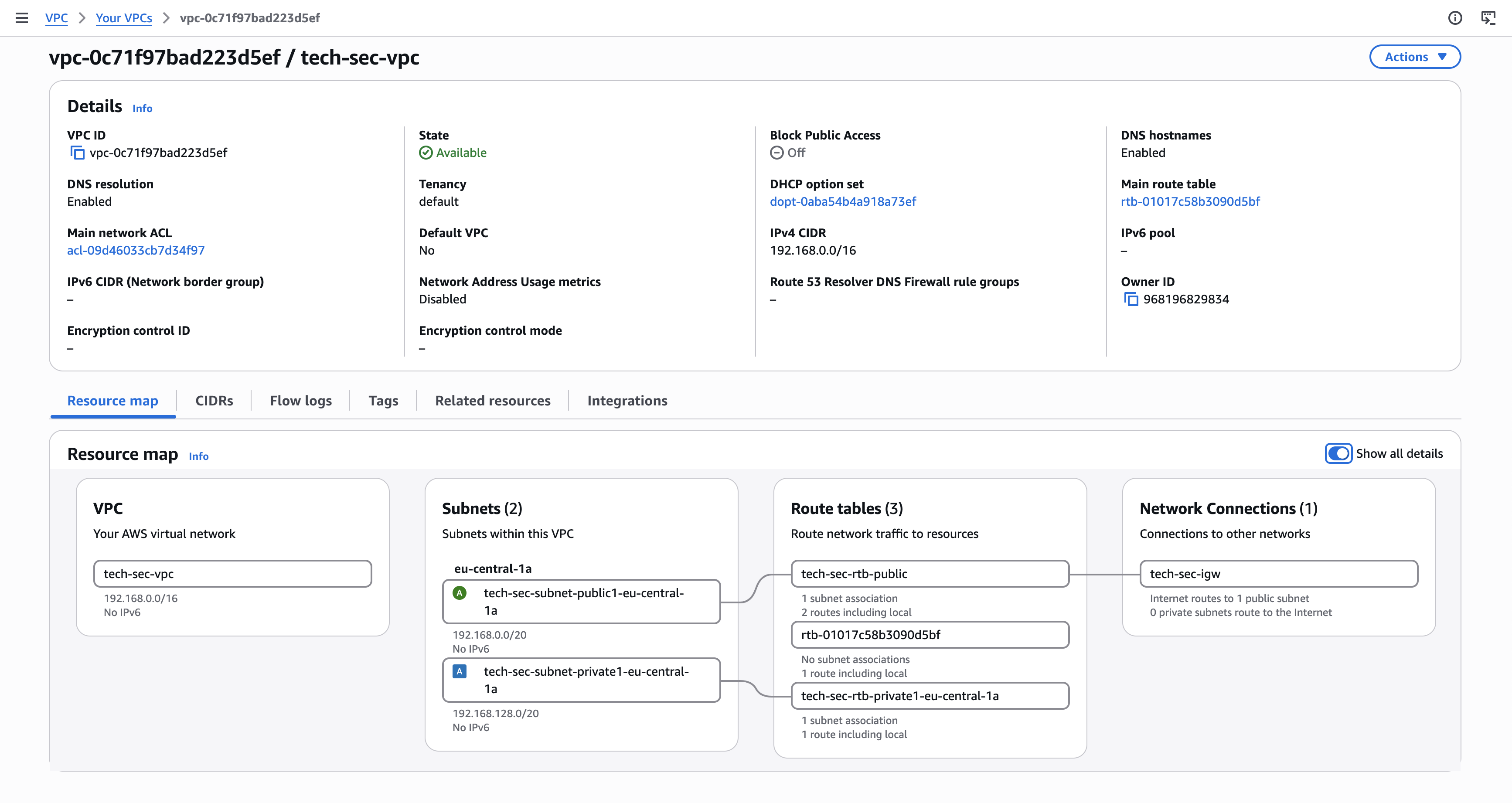
Task: Click the blue A badge on private subnet
Action: click(460, 671)
